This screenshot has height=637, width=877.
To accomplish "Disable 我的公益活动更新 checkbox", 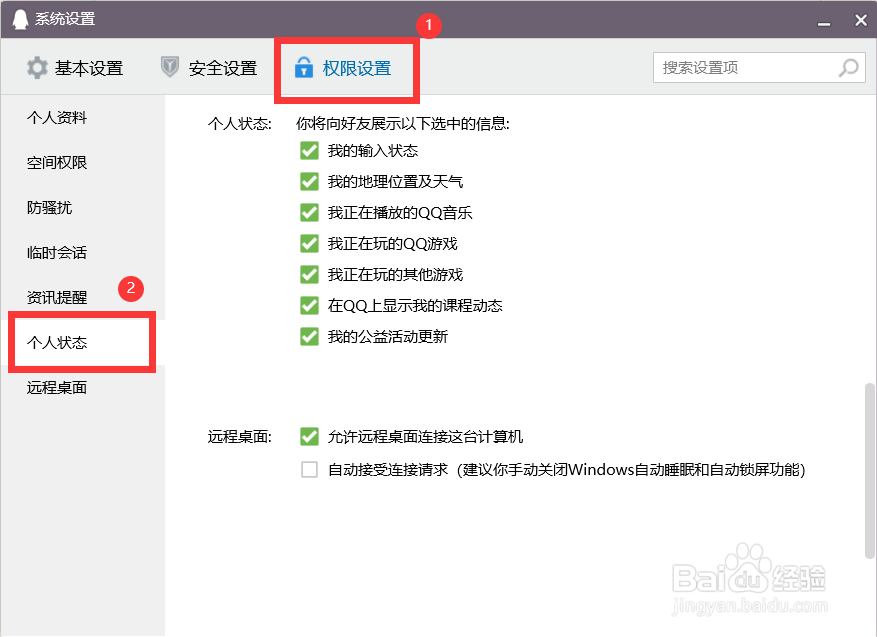I will point(309,337).
